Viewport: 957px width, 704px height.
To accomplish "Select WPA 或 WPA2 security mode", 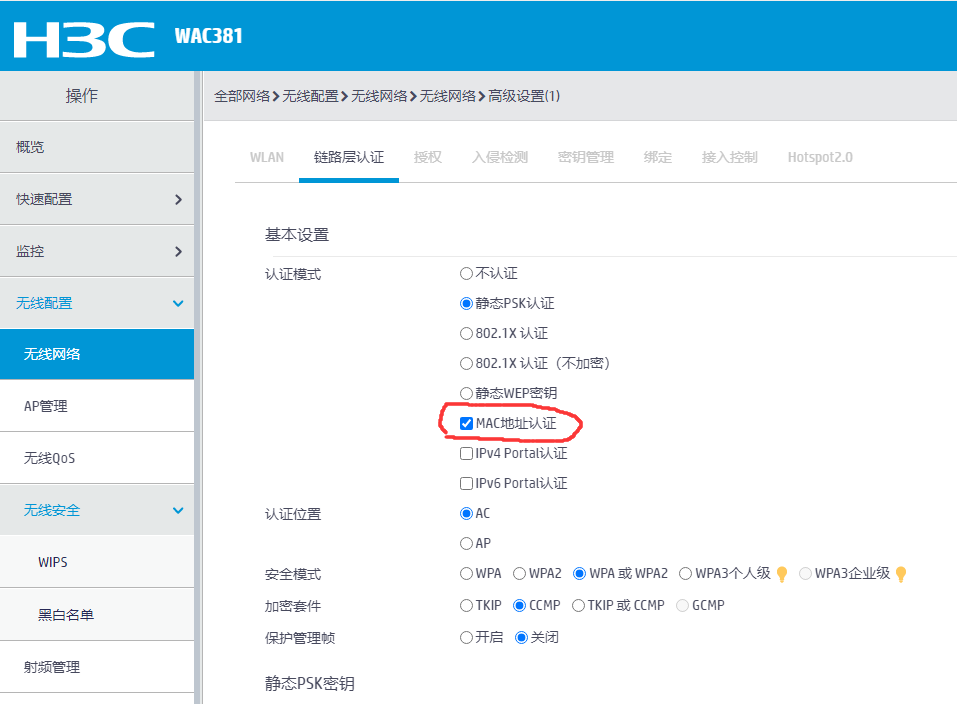I will [580, 573].
